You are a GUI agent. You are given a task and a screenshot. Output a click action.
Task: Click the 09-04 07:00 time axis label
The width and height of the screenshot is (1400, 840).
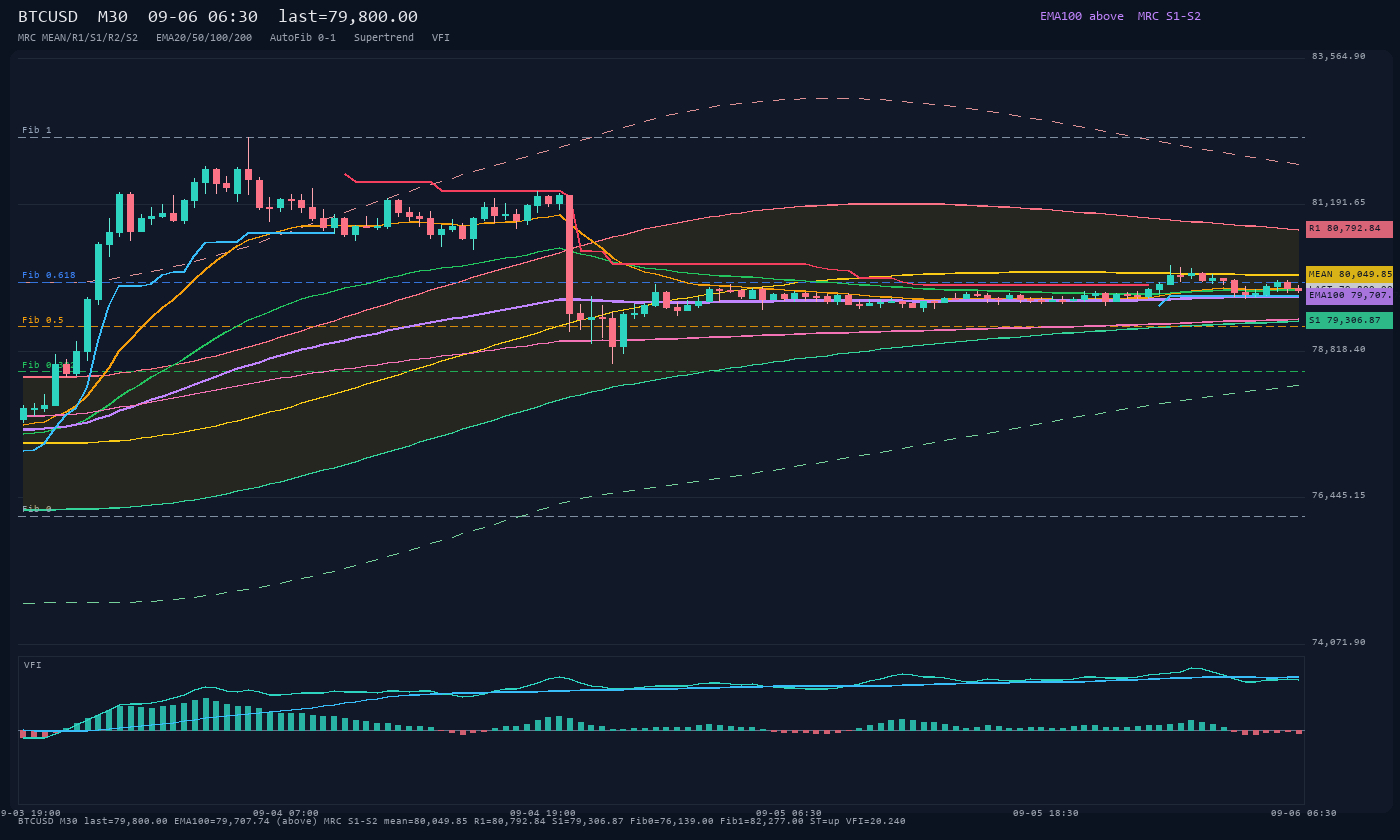(286, 813)
